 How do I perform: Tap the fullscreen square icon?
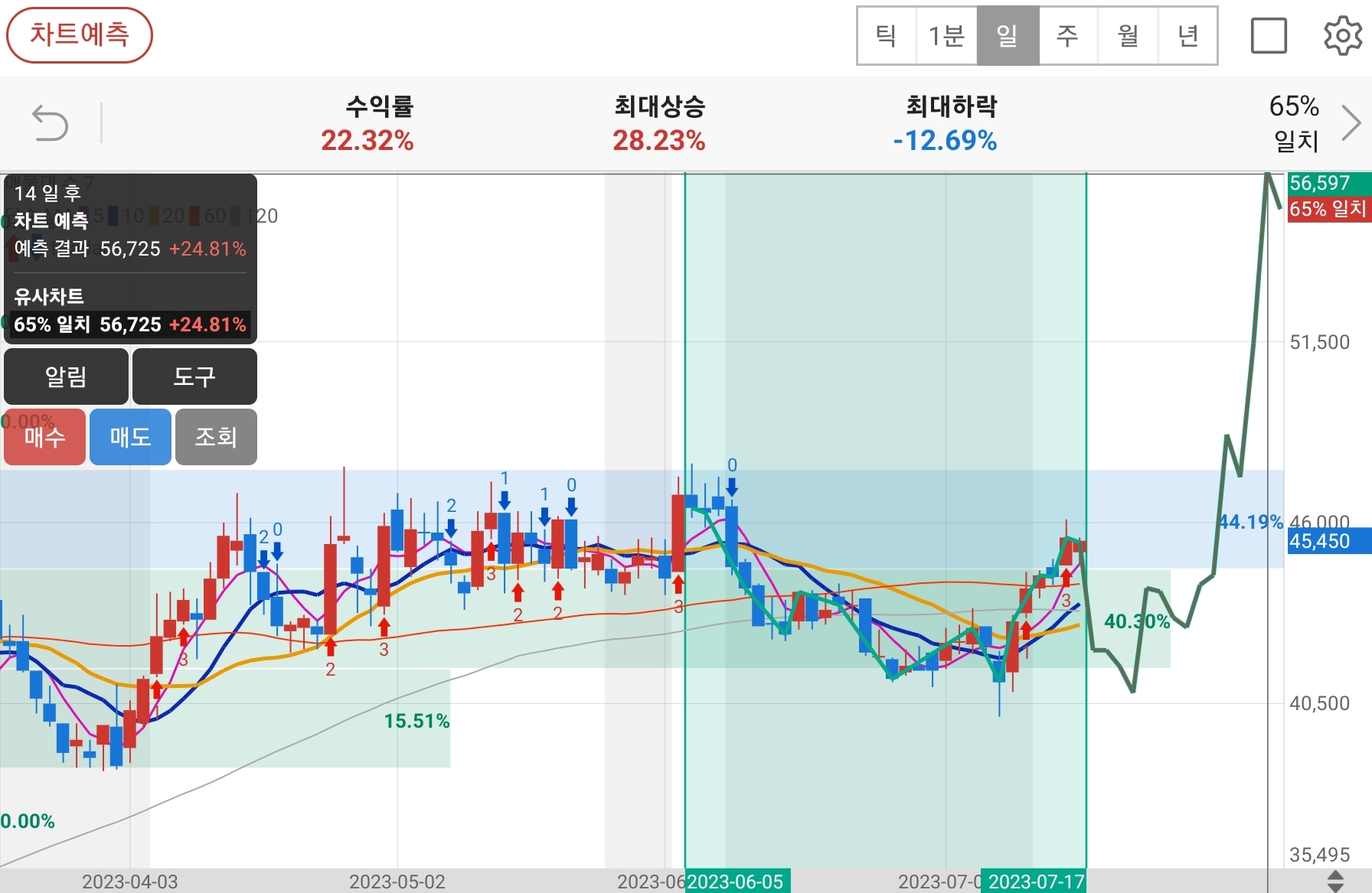(x=1269, y=35)
